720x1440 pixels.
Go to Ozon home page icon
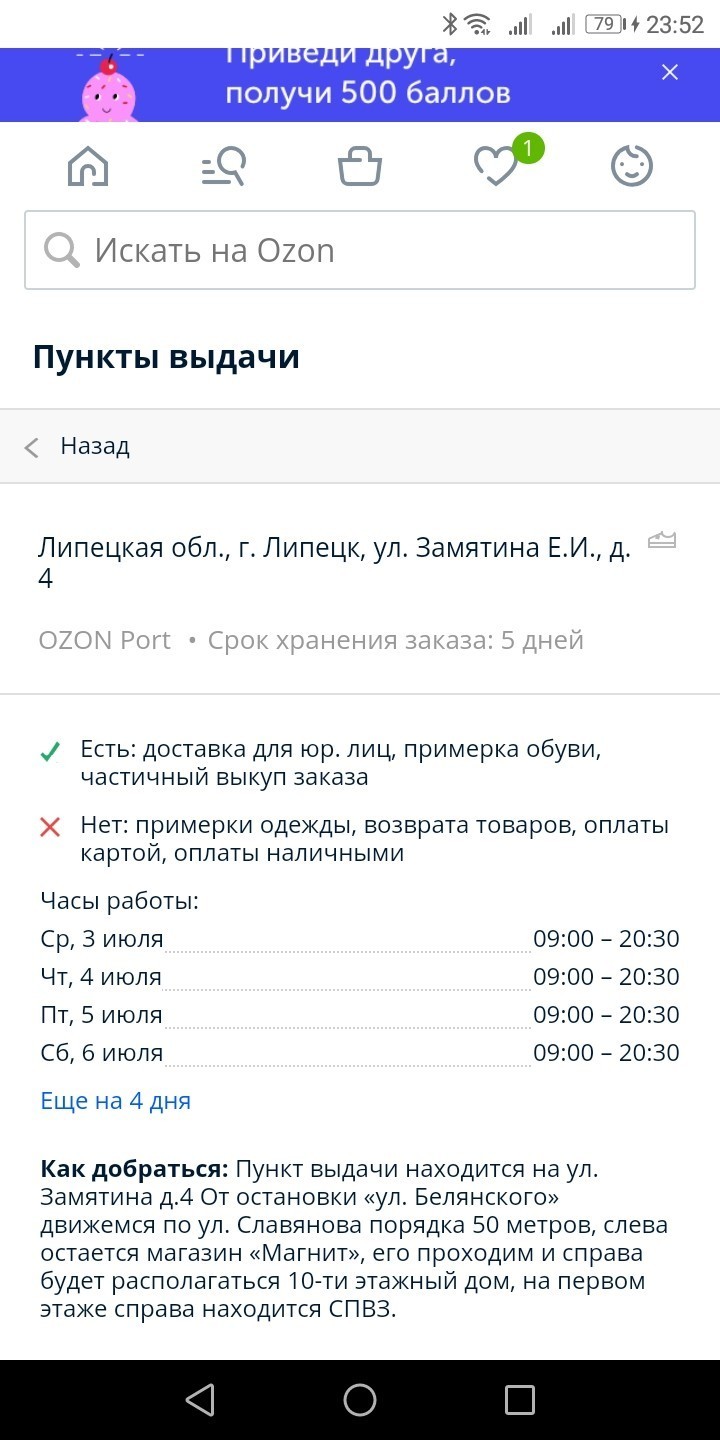[x=88, y=166]
